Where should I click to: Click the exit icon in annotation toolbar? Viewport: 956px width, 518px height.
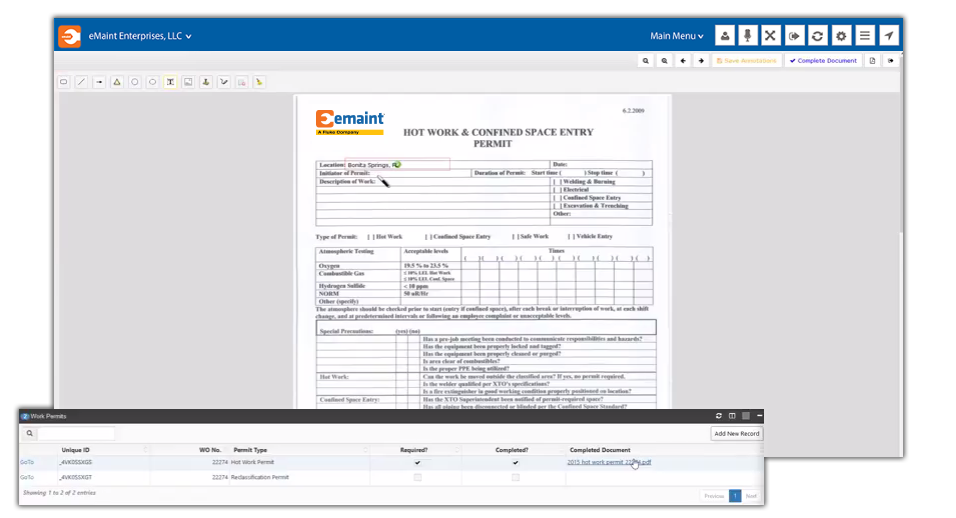(891, 60)
